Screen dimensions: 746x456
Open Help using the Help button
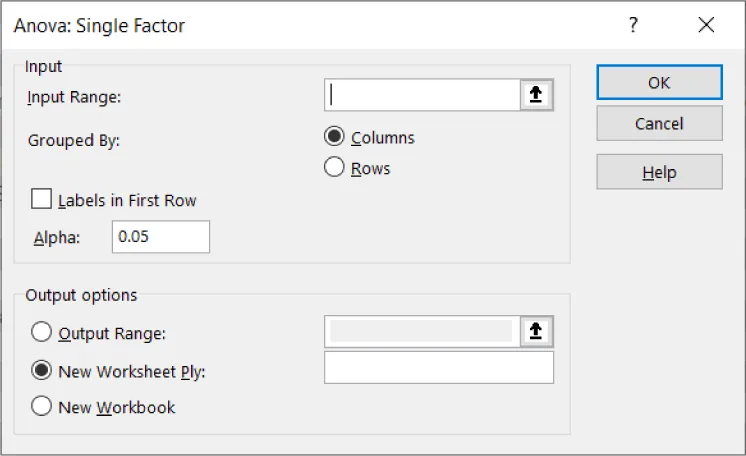click(659, 172)
